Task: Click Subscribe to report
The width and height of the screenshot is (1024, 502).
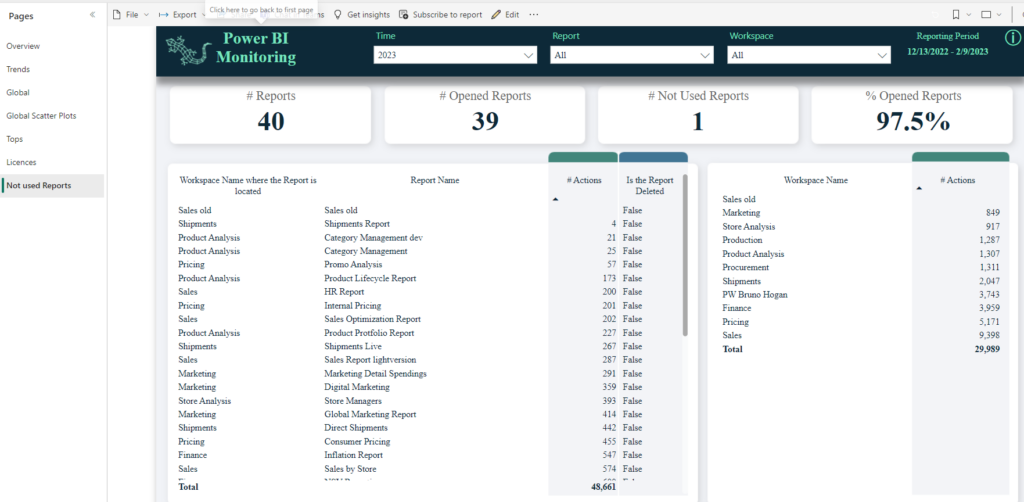Action: pos(440,14)
